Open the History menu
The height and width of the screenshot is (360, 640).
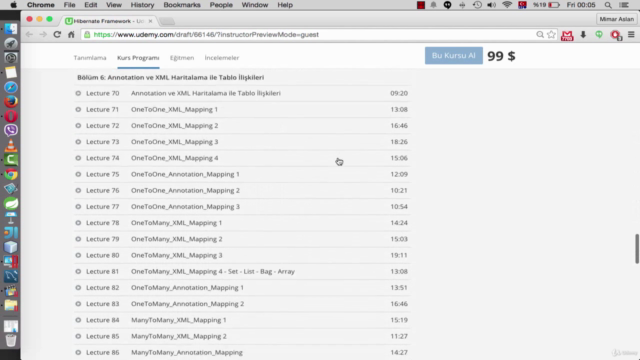[x=142, y=5]
